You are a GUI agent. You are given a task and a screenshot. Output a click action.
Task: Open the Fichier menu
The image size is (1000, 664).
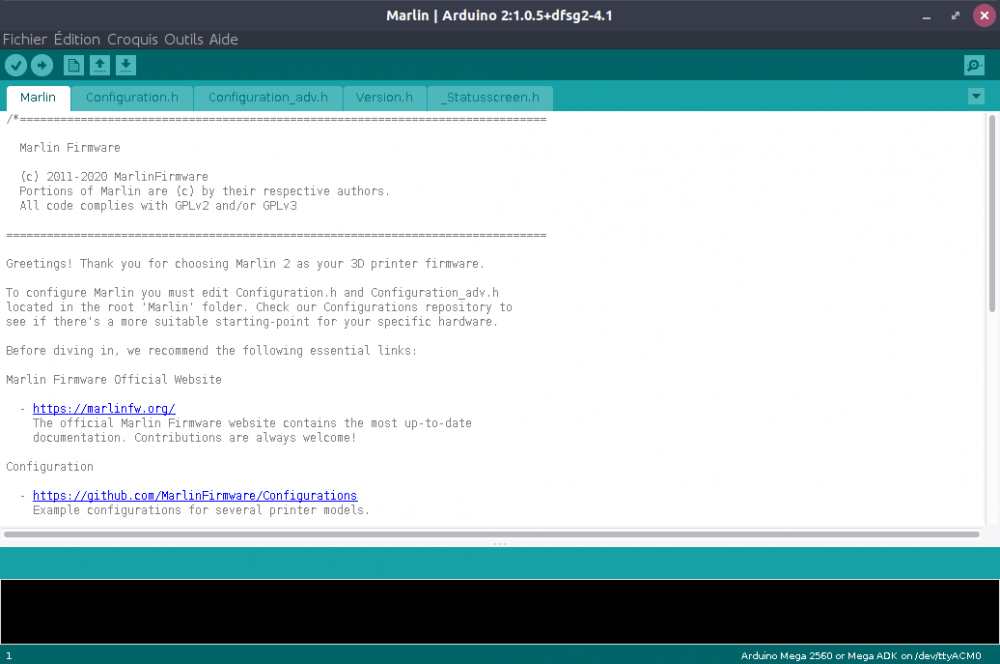point(25,40)
